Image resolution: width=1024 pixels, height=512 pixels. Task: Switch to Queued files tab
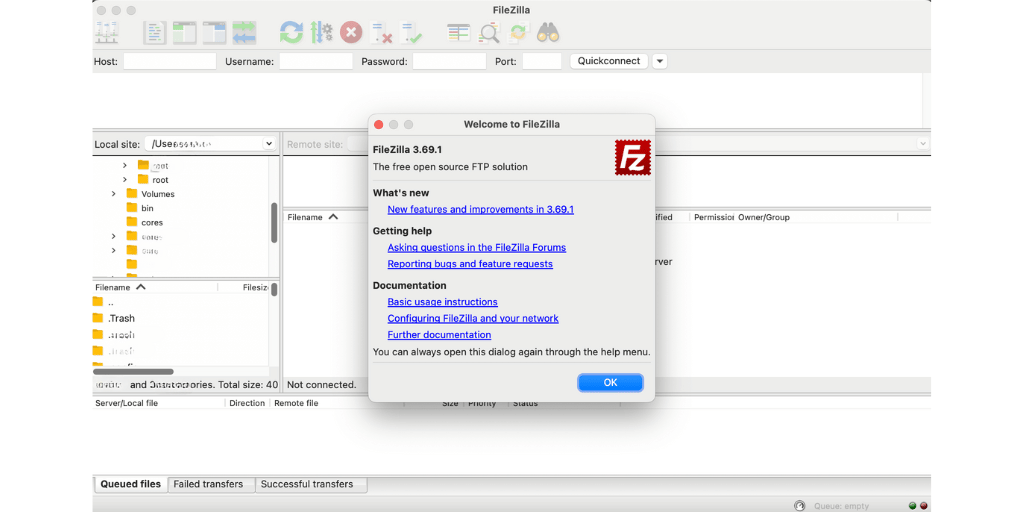131,484
